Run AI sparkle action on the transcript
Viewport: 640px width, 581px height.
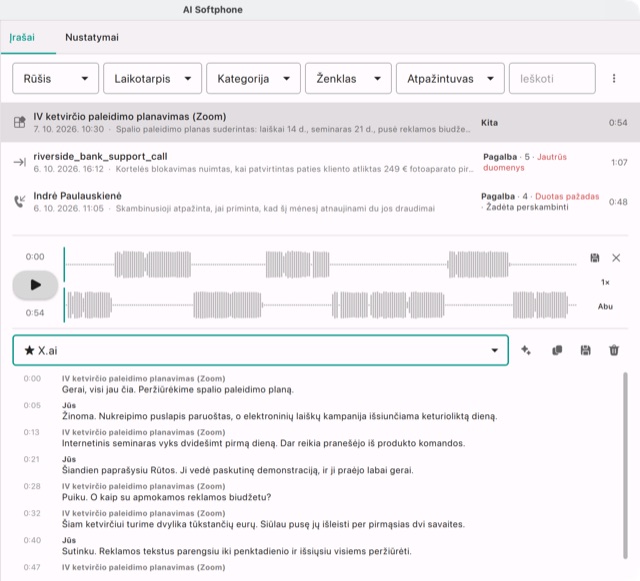tap(526, 350)
